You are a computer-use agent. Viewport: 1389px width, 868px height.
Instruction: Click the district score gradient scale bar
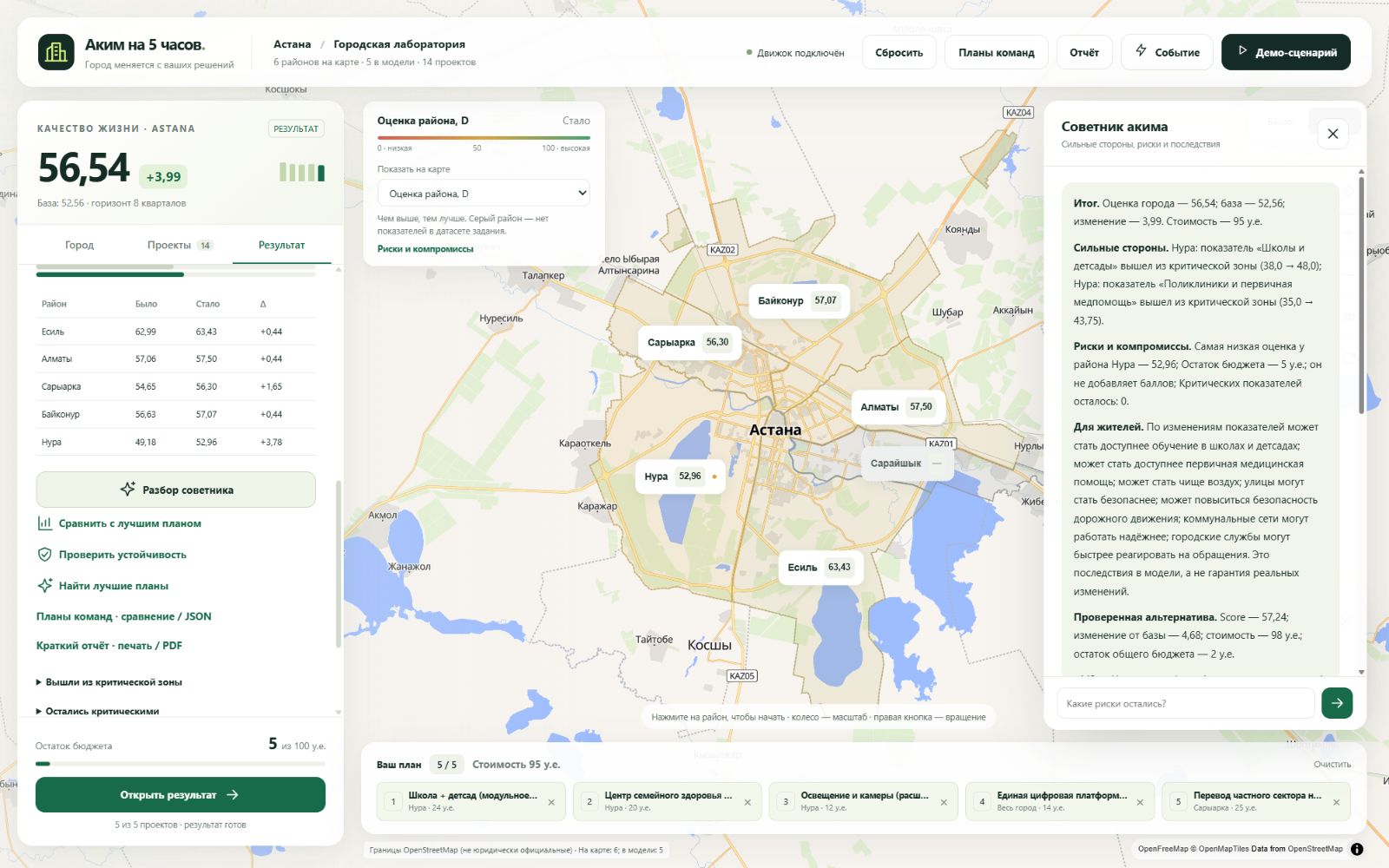coord(484,137)
